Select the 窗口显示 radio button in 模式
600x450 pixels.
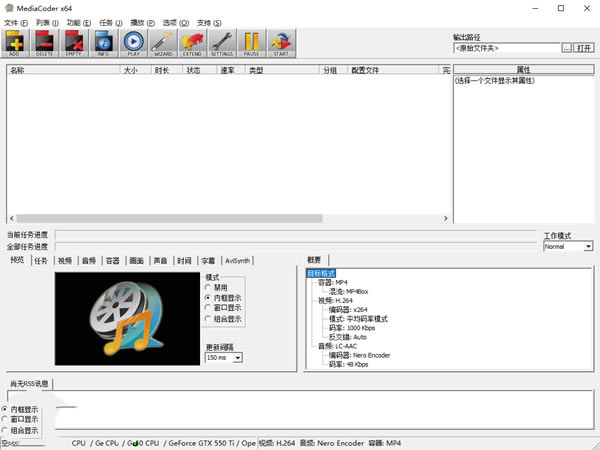(208, 308)
